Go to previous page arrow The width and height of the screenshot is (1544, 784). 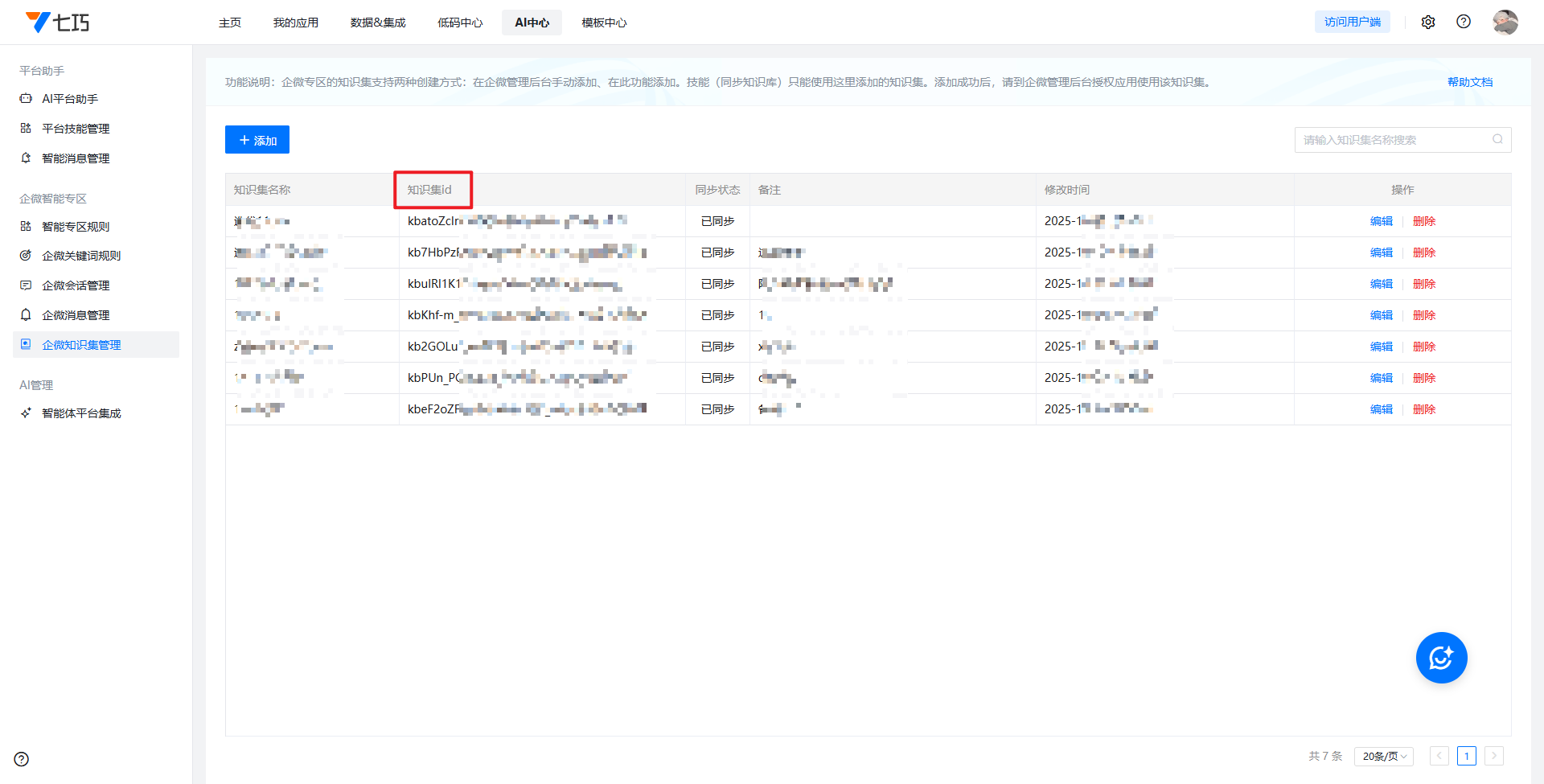pos(1439,756)
